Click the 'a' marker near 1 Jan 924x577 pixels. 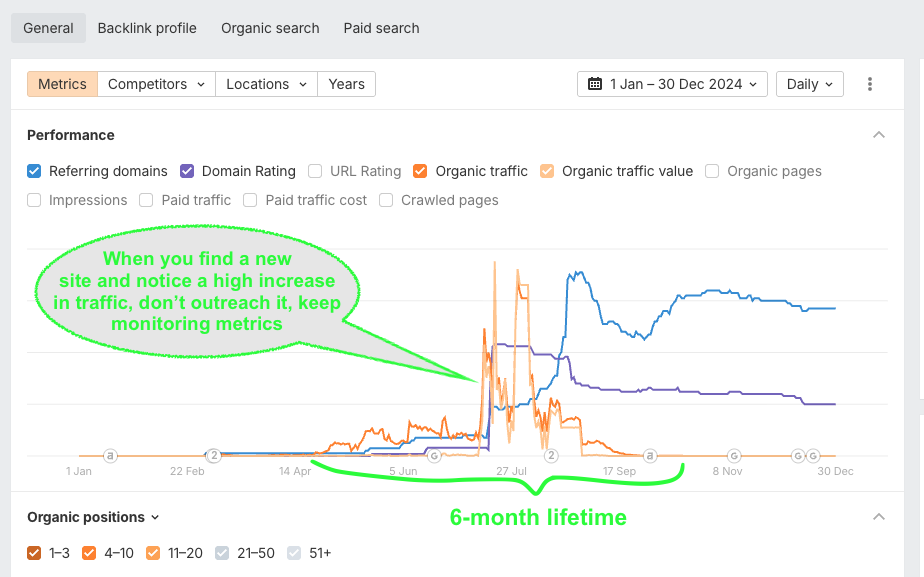(x=110, y=455)
